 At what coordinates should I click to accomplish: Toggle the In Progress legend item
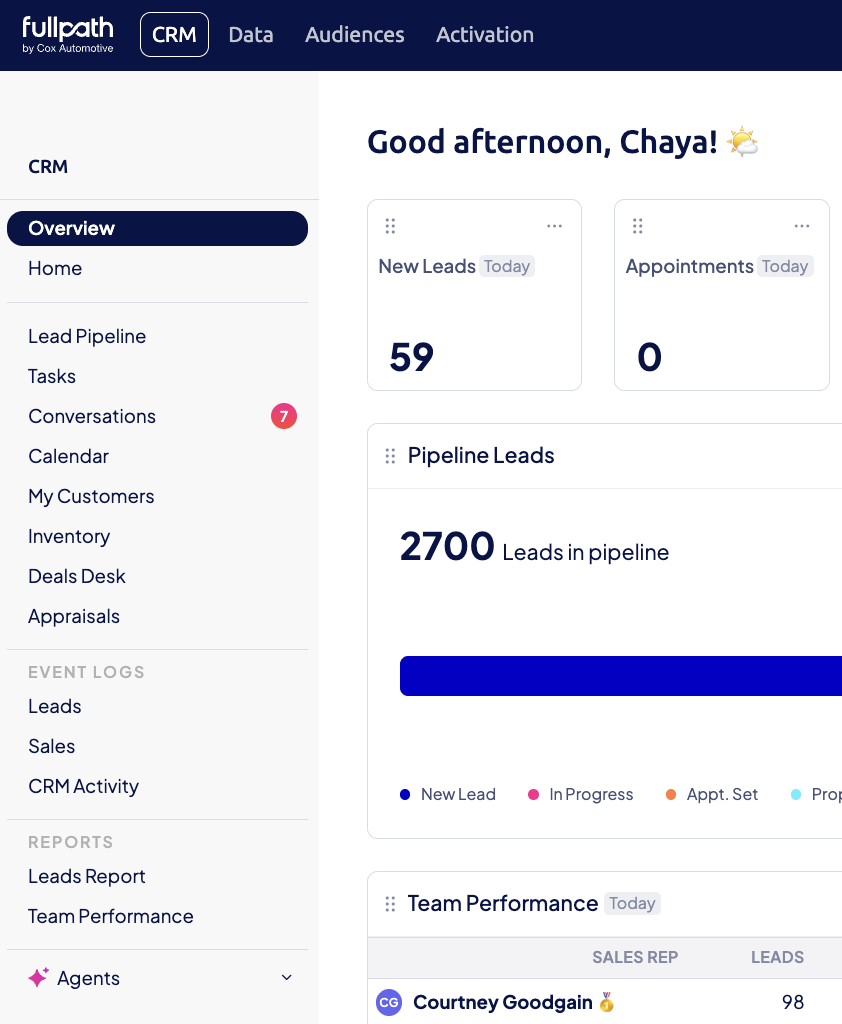pyautogui.click(x=580, y=795)
